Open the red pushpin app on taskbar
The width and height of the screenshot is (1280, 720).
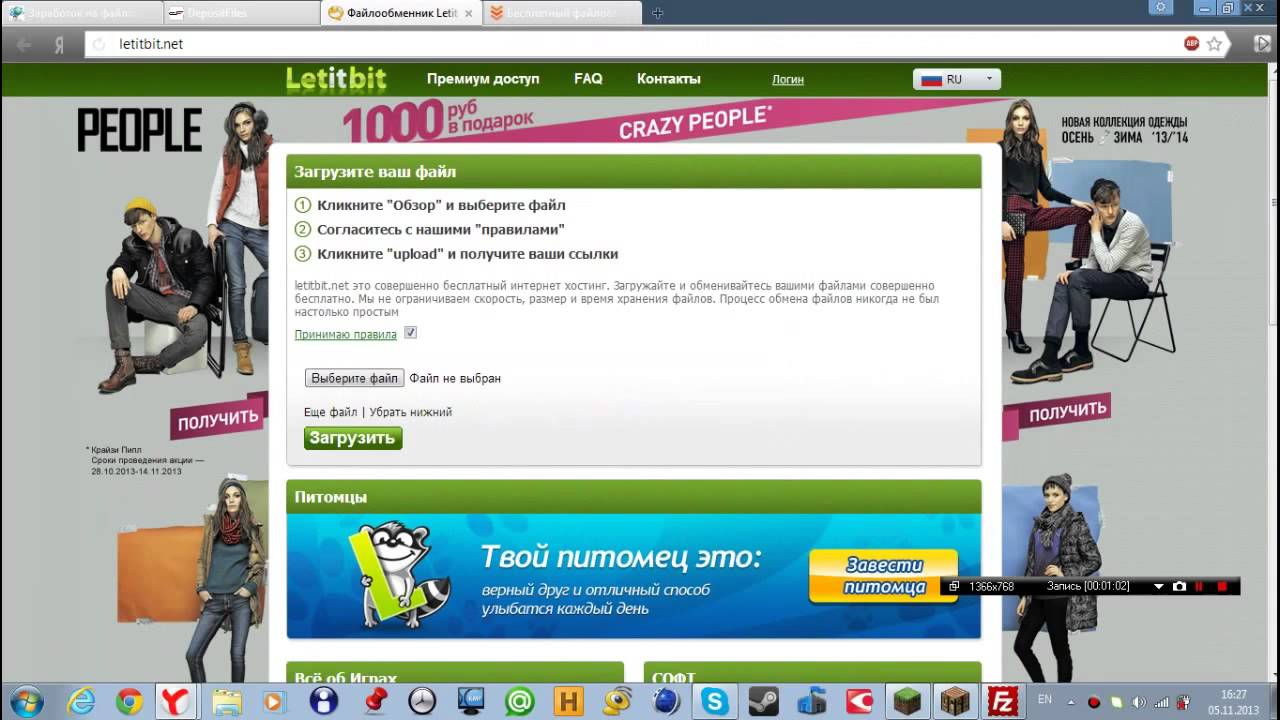click(x=375, y=701)
